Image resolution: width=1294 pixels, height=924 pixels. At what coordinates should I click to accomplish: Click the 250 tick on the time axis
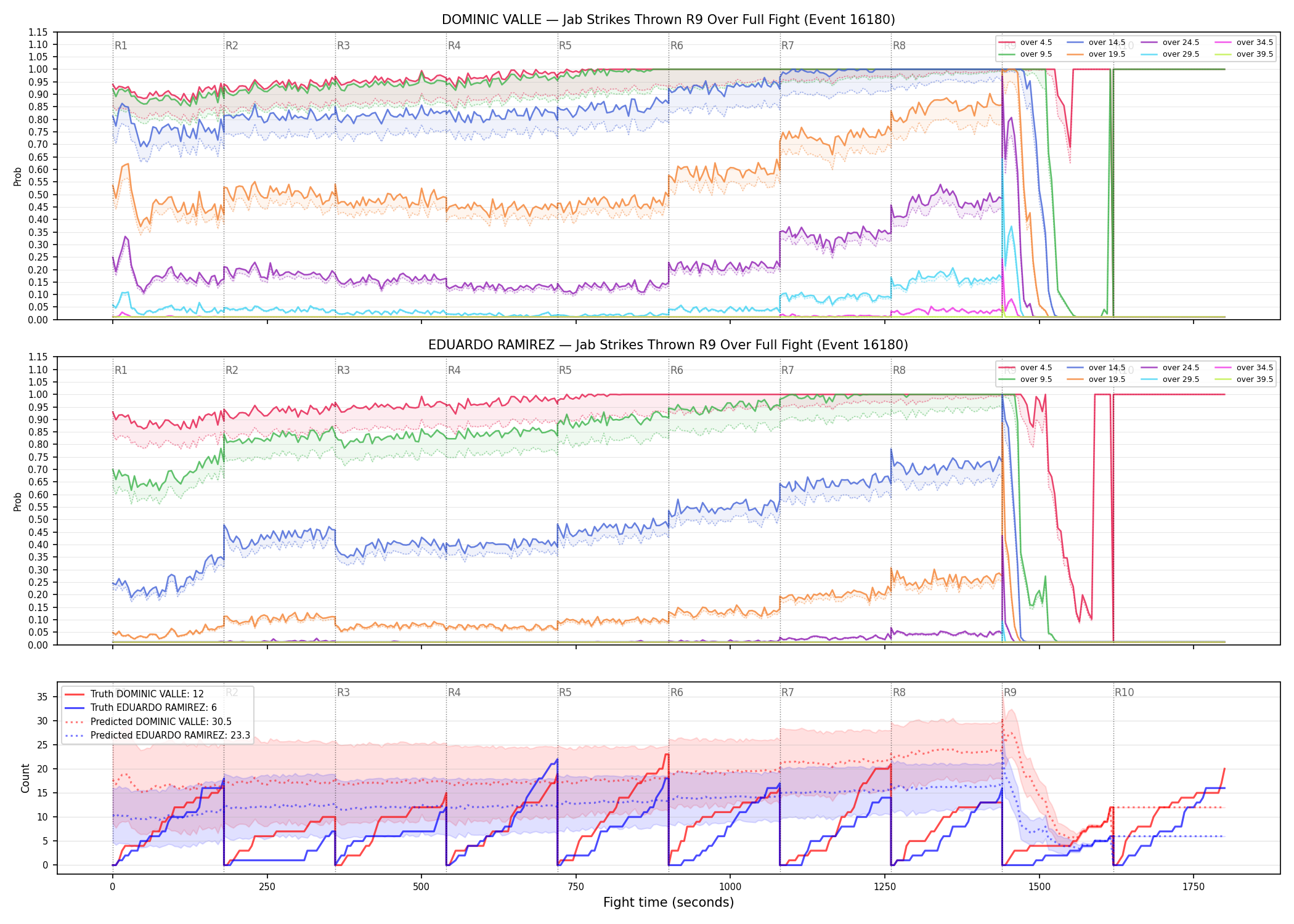pyautogui.click(x=267, y=887)
